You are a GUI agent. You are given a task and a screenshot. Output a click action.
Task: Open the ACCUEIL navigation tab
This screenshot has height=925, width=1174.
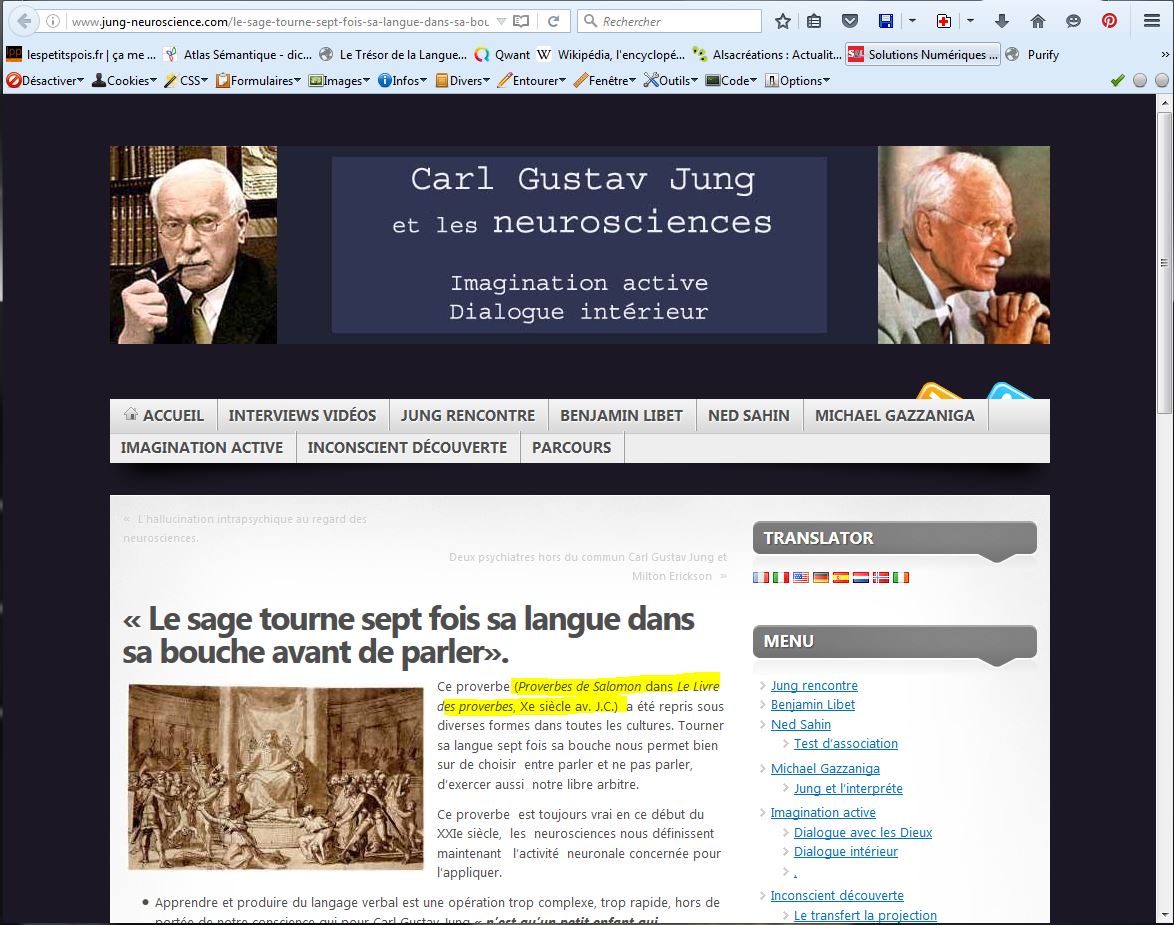[x=163, y=415]
